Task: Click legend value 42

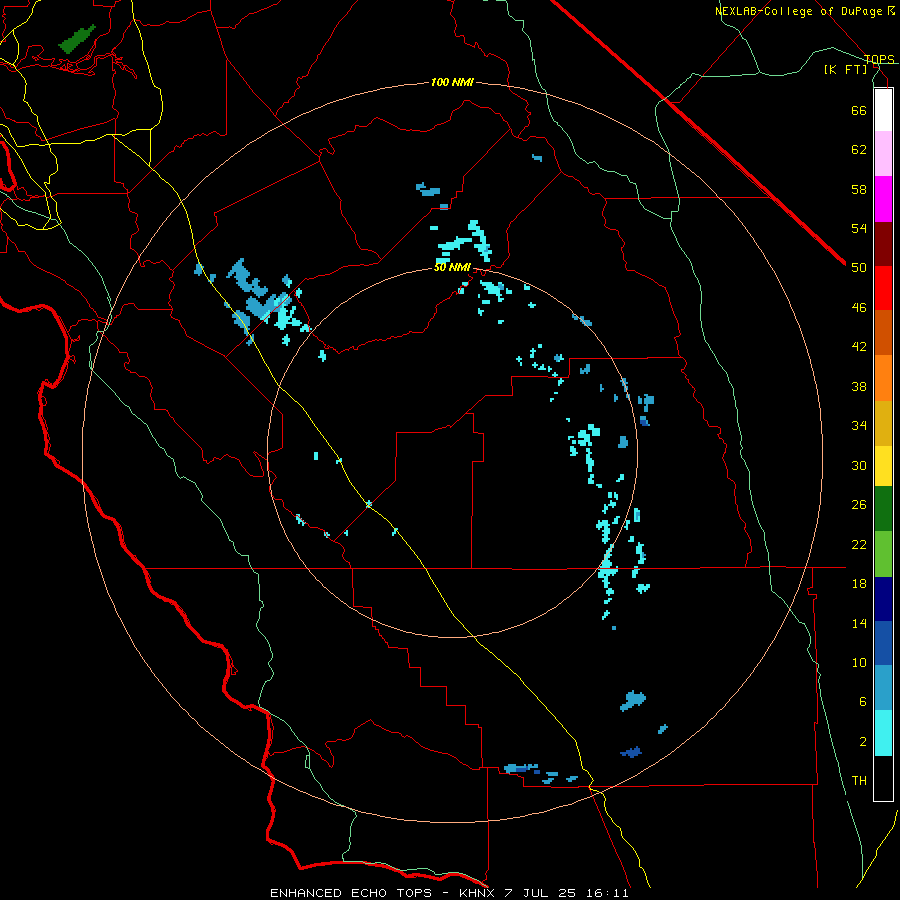Action: point(859,347)
